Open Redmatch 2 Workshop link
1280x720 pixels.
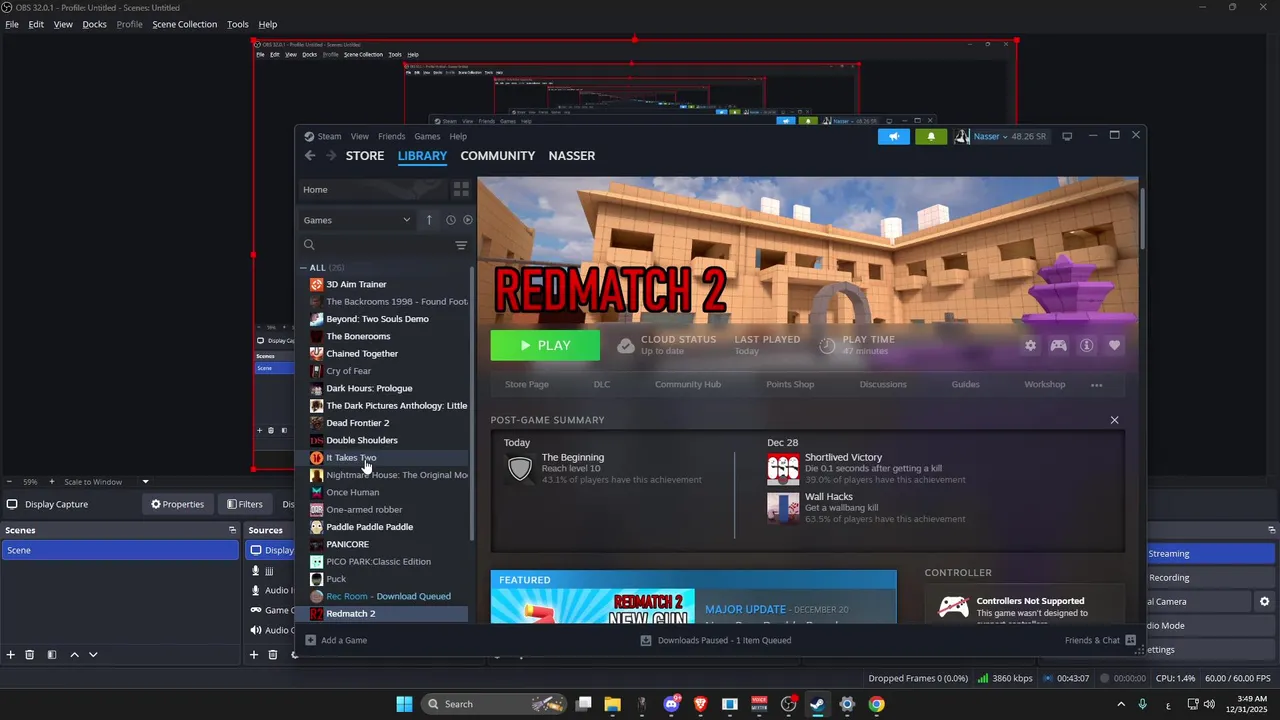(x=1044, y=385)
